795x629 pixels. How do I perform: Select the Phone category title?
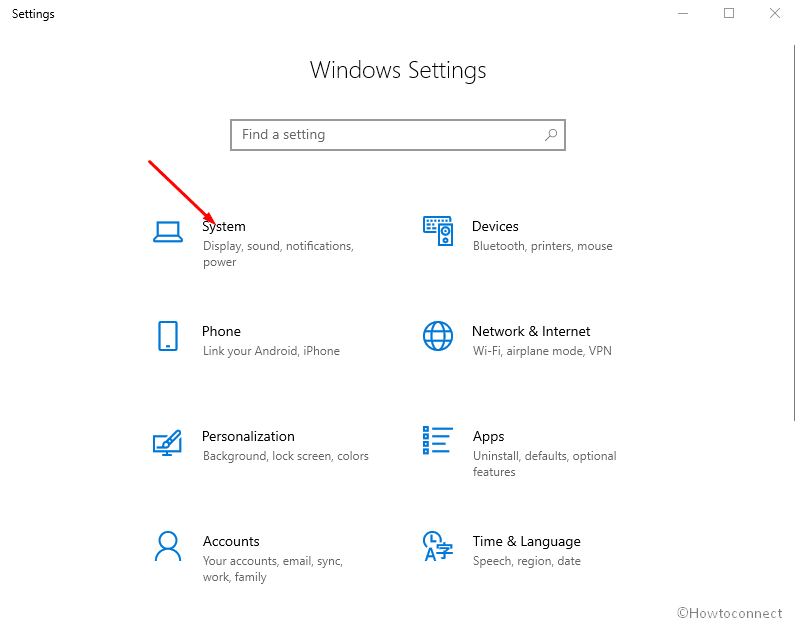222,331
